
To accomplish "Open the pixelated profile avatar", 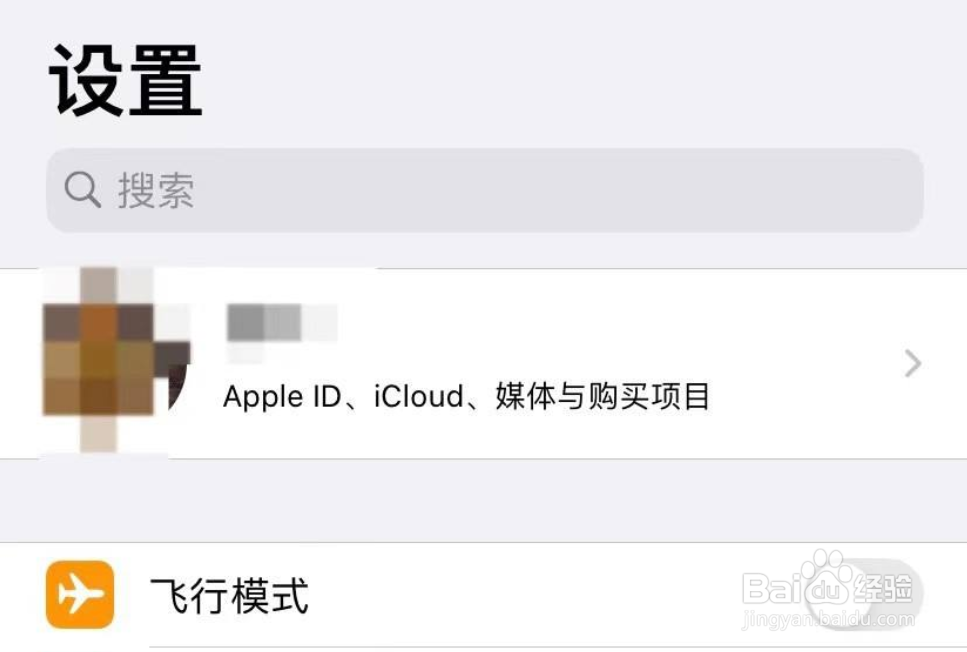I will tap(116, 361).
